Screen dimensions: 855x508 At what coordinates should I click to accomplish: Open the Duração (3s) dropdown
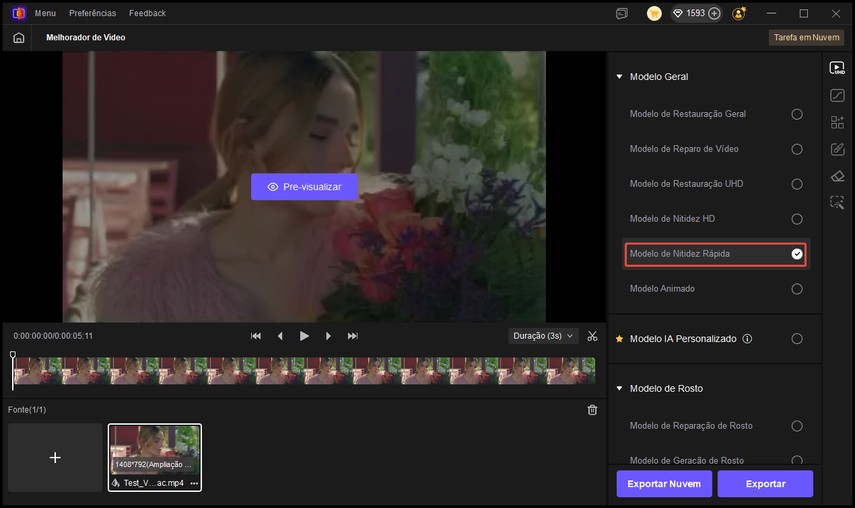click(x=543, y=336)
